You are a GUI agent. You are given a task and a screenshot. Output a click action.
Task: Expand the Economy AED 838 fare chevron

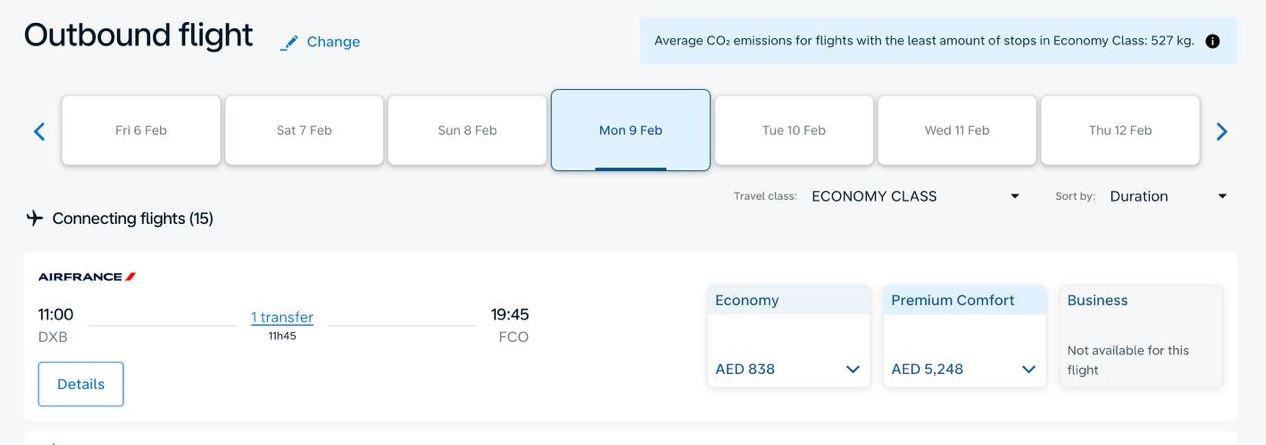coord(852,369)
